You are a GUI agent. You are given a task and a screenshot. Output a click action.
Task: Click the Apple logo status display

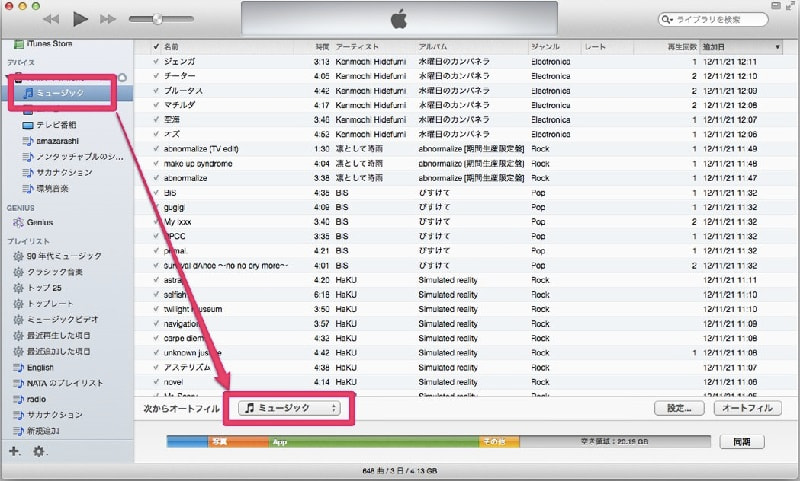pos(399,19)
